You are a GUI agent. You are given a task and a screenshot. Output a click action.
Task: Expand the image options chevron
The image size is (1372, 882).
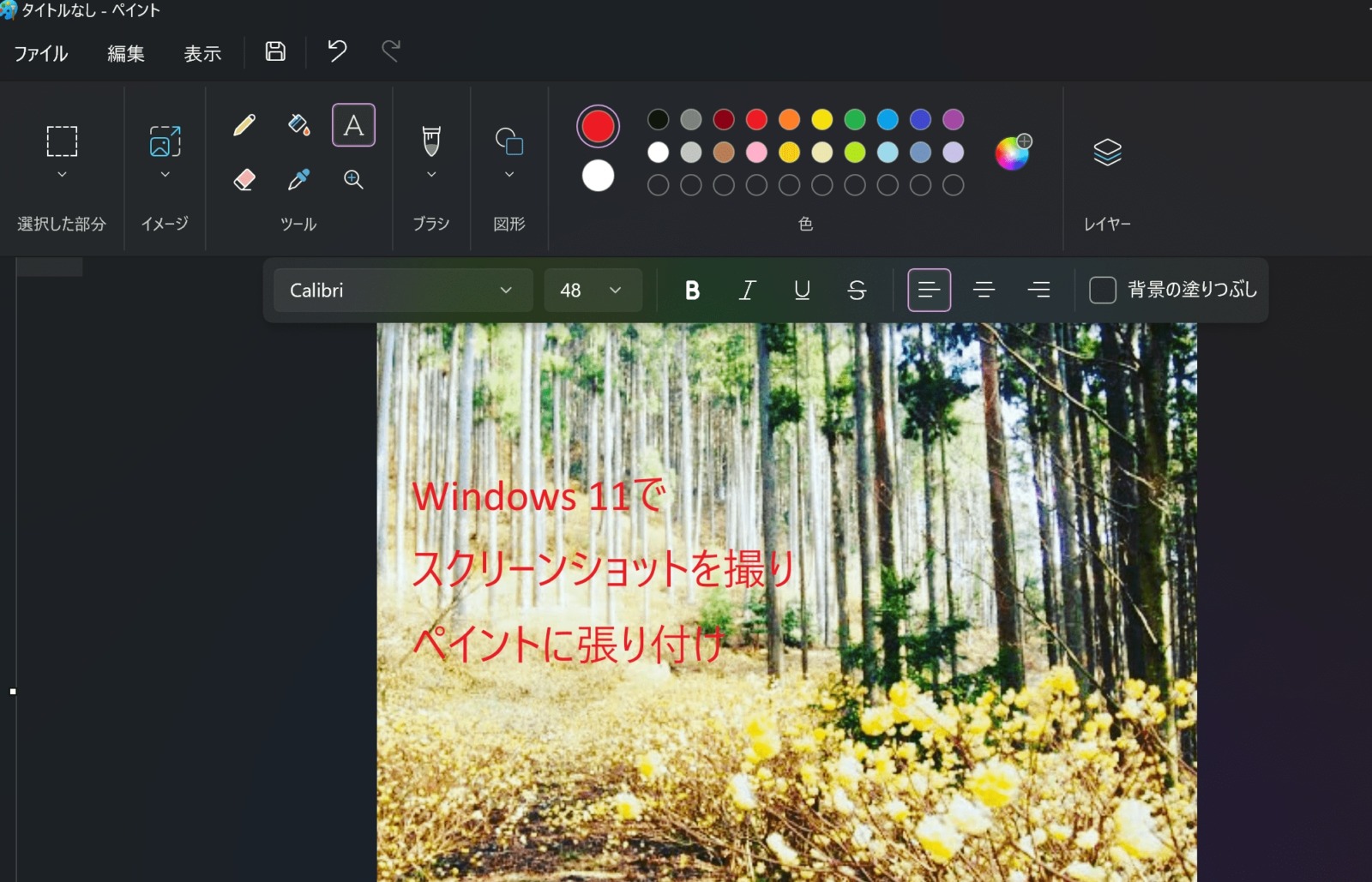[x=165, y=175]
